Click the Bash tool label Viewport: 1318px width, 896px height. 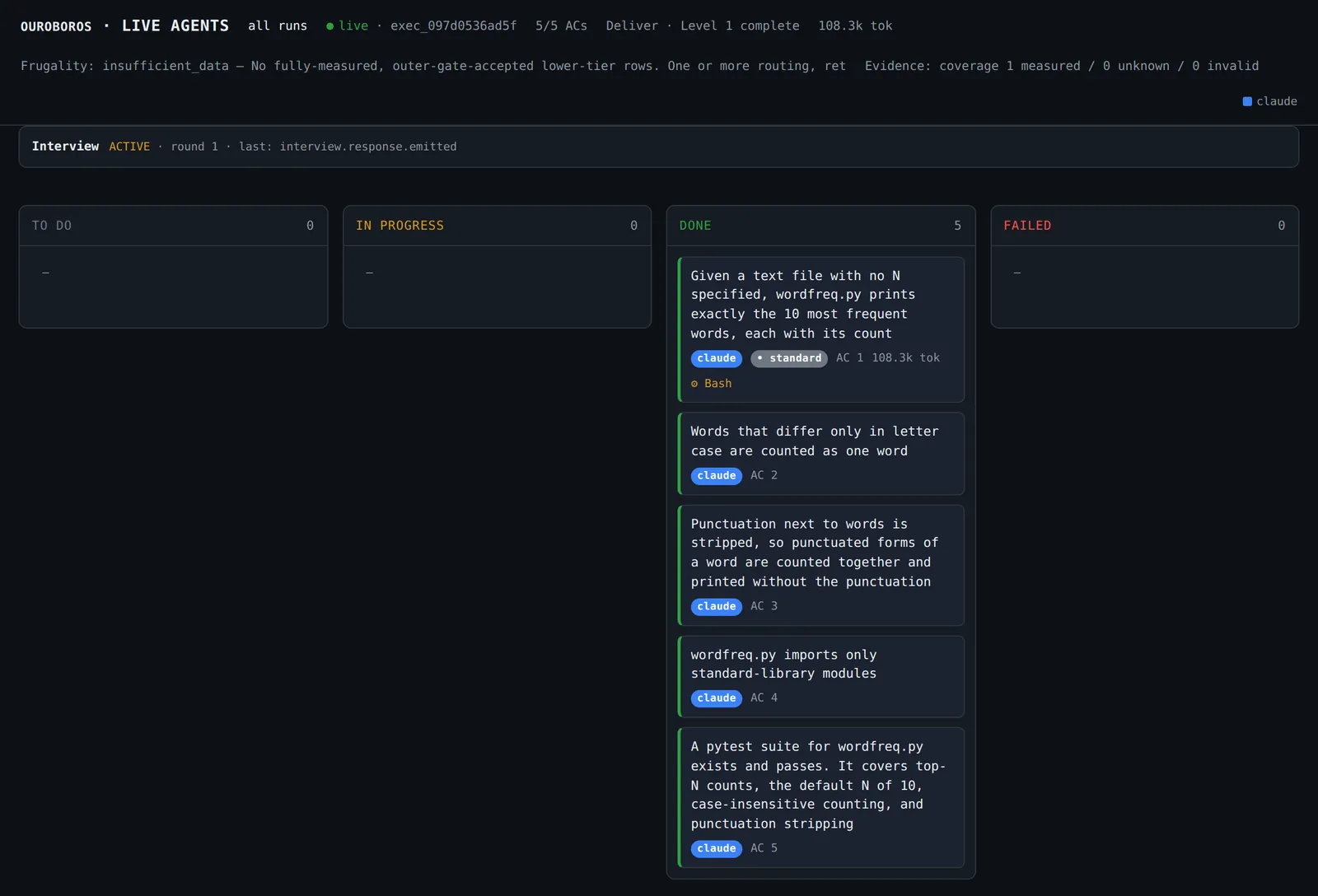point(717,384)
